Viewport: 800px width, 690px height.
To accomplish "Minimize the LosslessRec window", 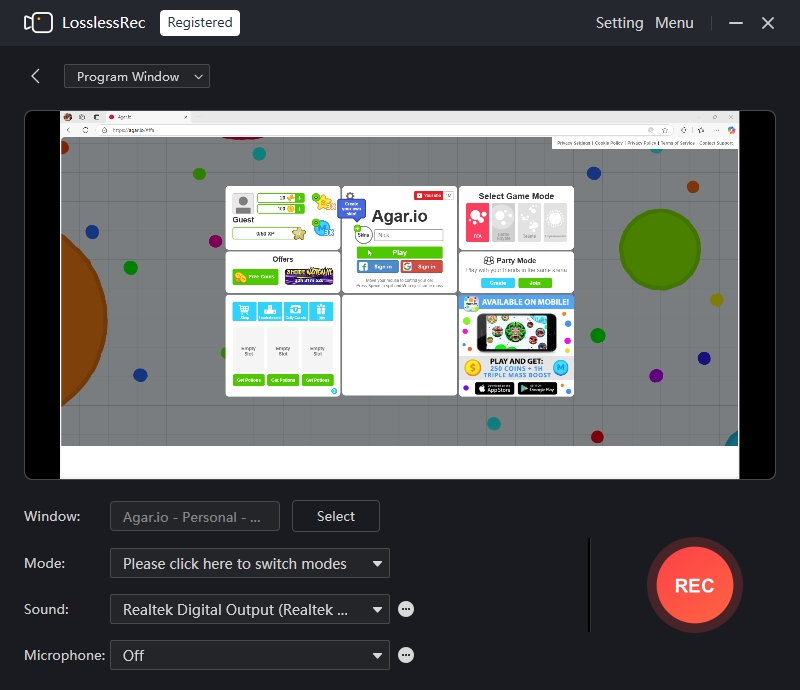I will point(735,23).
